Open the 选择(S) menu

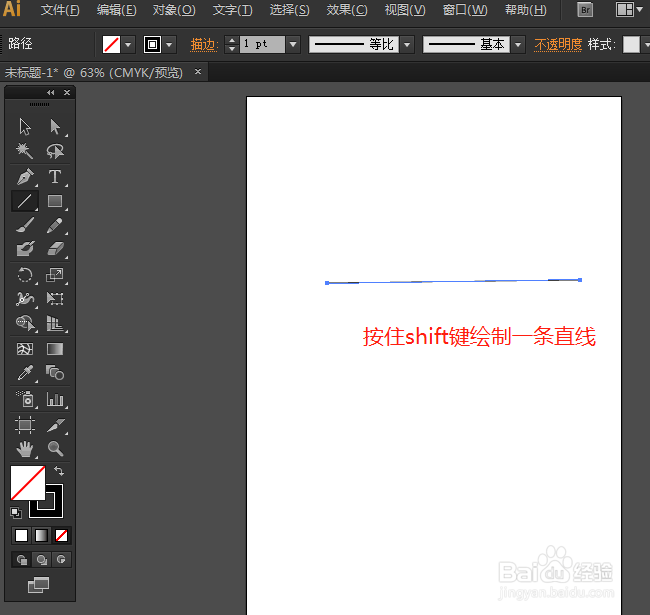[289, 10]
